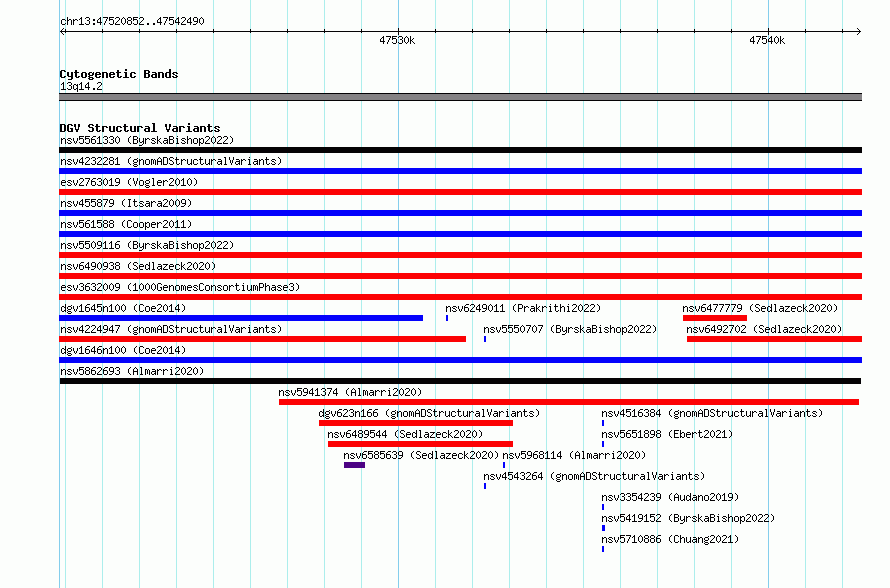
Task: Click the small nsv4543264 blue marker
Action: [x=485, y=486]
